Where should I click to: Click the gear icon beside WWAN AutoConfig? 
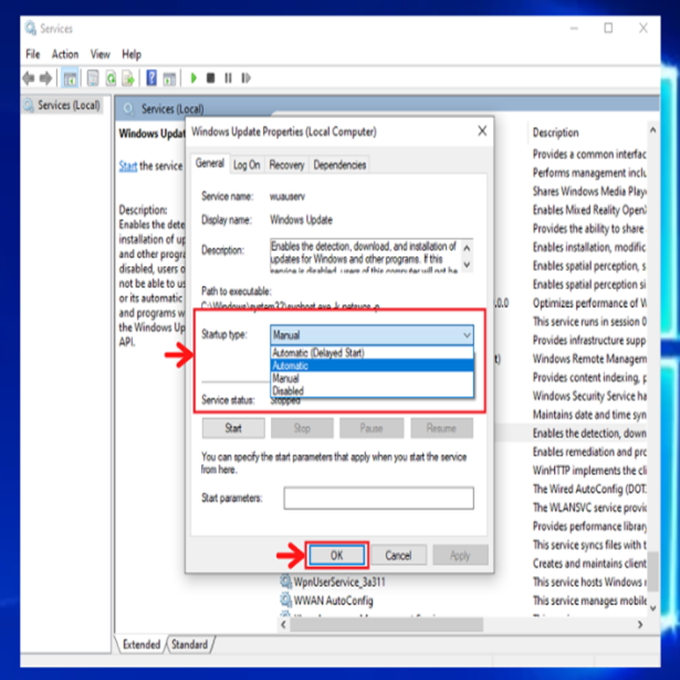coord(285,600)
